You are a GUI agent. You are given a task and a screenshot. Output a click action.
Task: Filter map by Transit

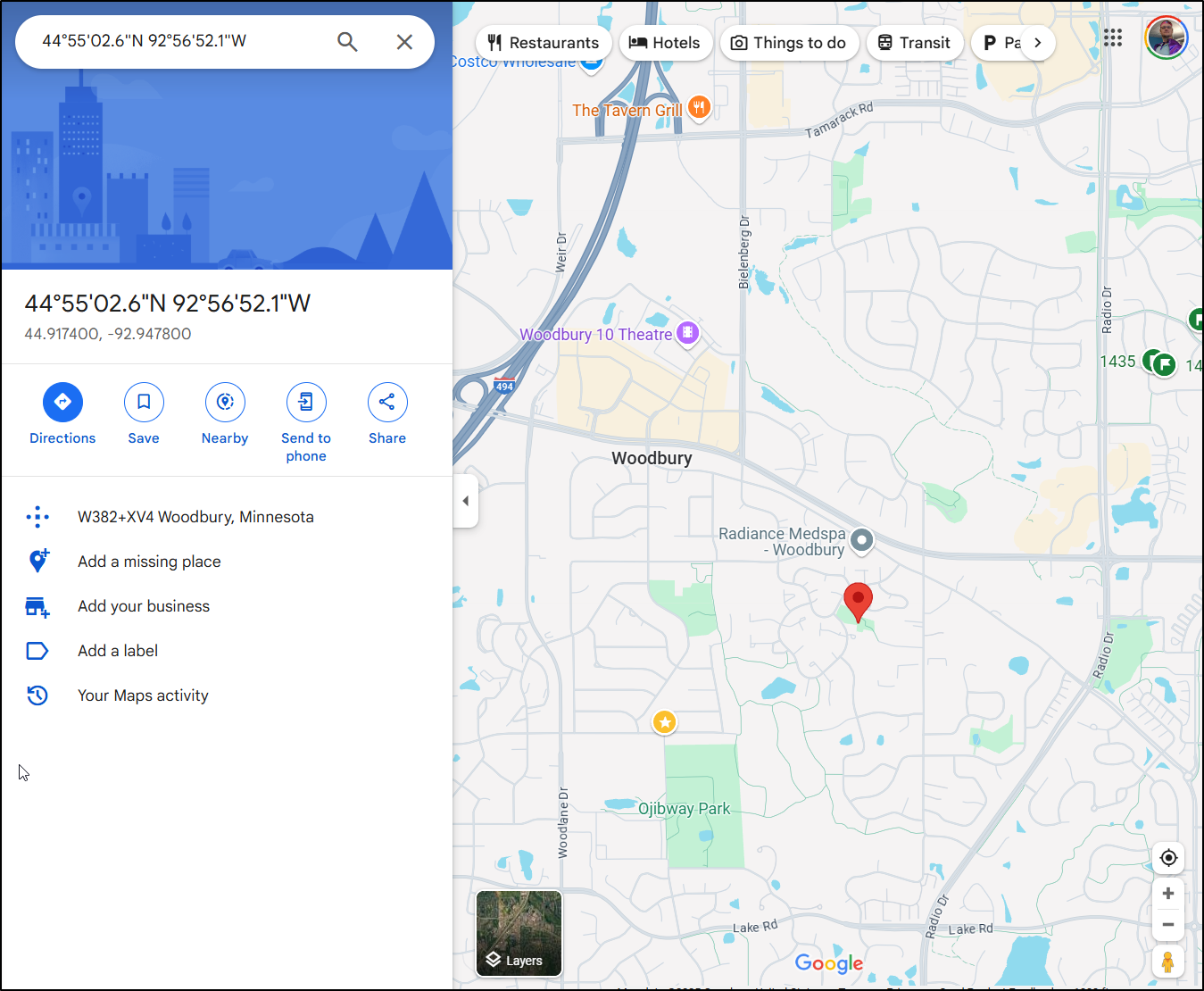(x=915, y=43)
